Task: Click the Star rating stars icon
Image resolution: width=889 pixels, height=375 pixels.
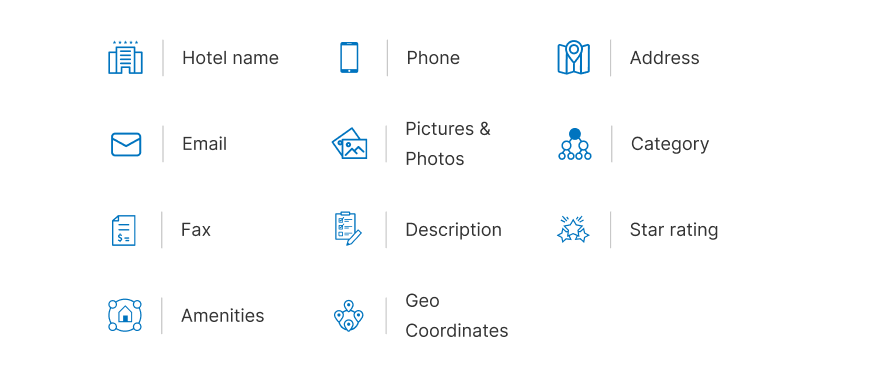Action: pos(573,229)
